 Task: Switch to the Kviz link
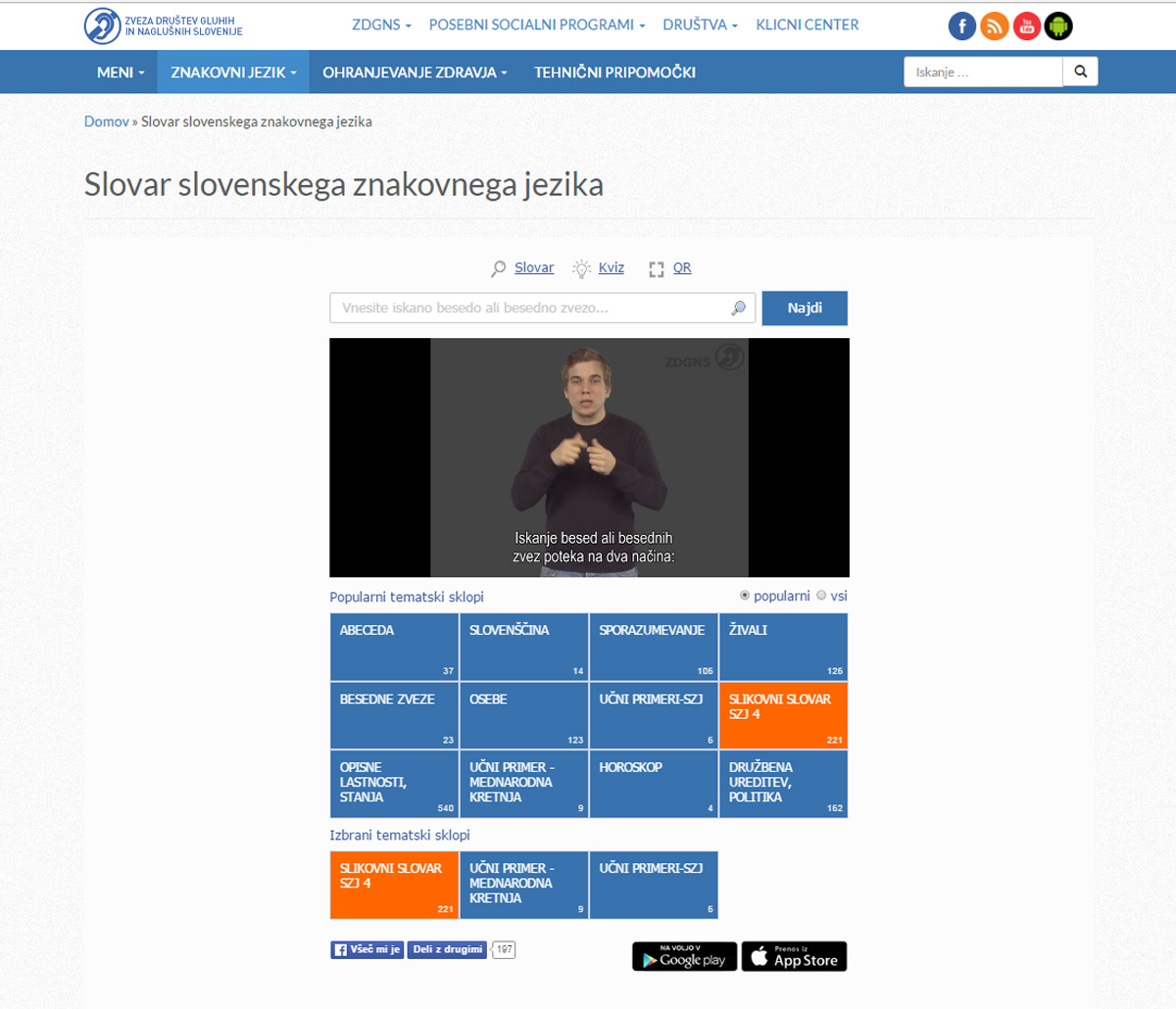611,267
